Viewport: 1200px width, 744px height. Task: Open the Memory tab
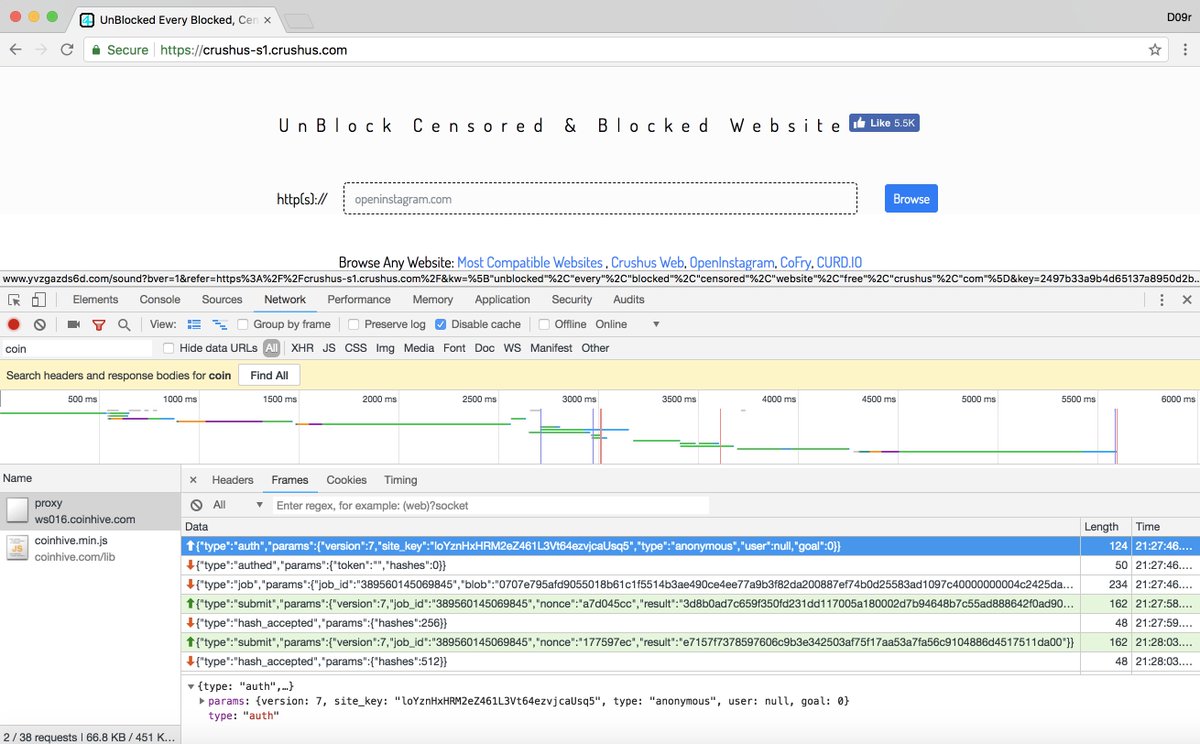pos(432,299)
